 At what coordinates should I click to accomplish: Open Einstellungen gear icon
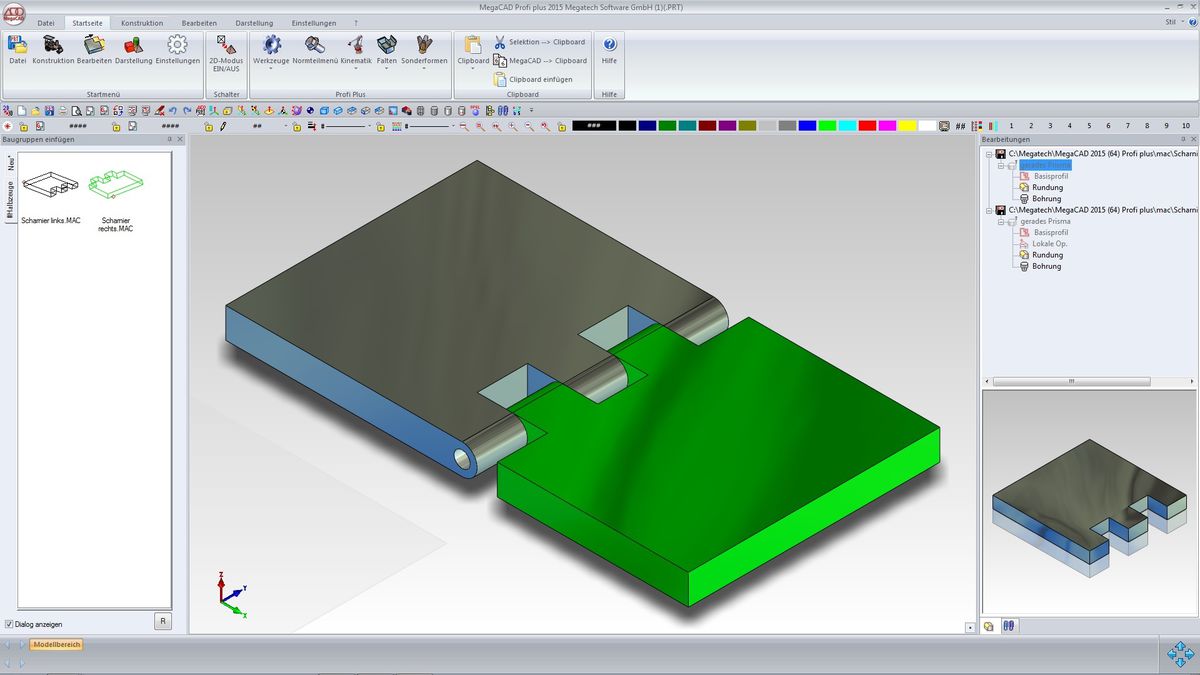click(x=177, y=45)
